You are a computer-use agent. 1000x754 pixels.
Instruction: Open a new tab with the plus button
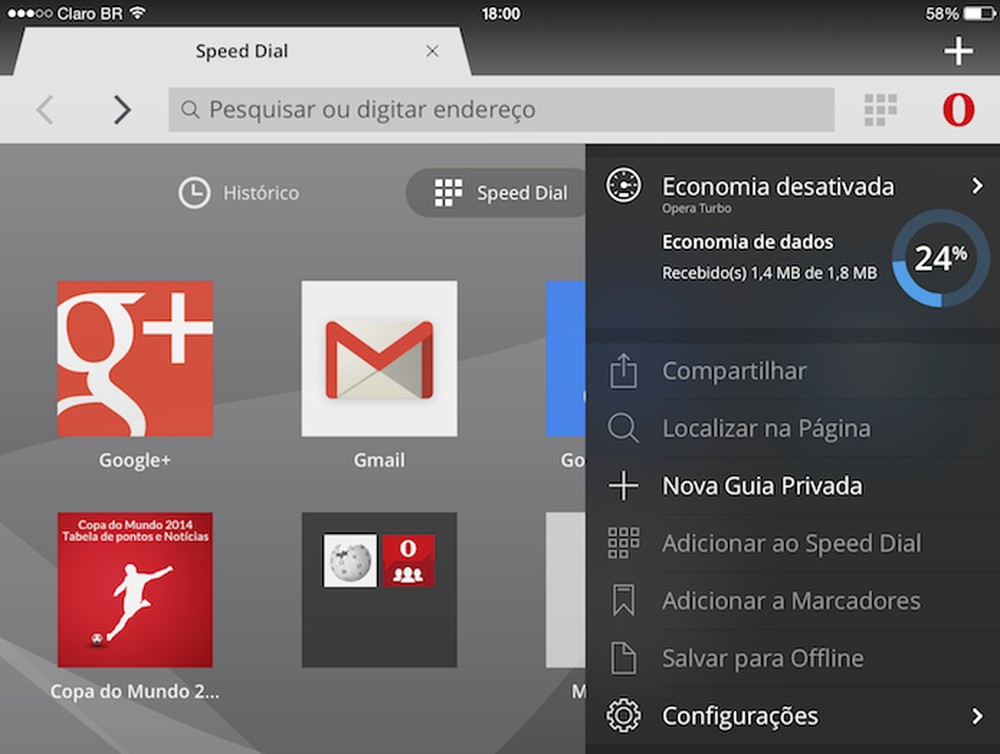(957, 50)
